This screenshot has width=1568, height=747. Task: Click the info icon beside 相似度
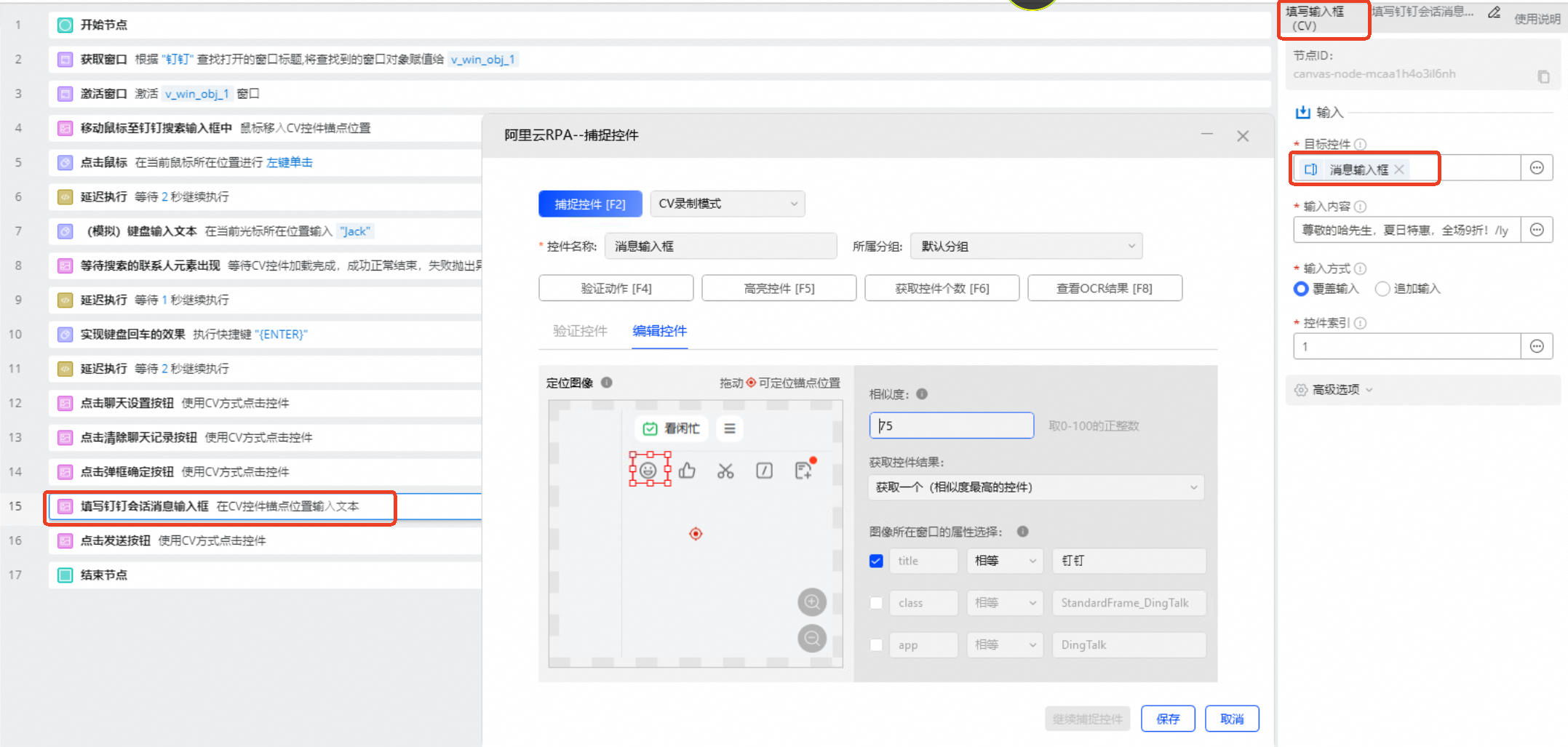tap(922, 394)
